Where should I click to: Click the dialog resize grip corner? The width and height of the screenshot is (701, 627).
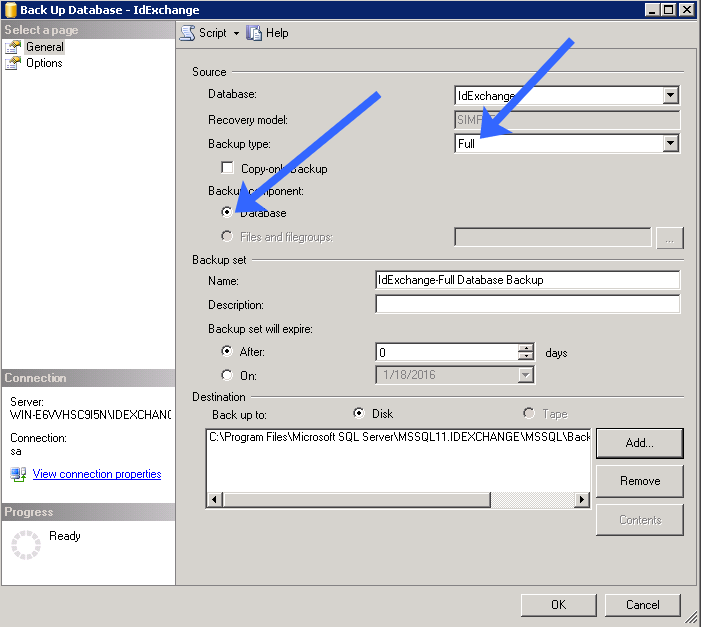(x=691, y=617)
